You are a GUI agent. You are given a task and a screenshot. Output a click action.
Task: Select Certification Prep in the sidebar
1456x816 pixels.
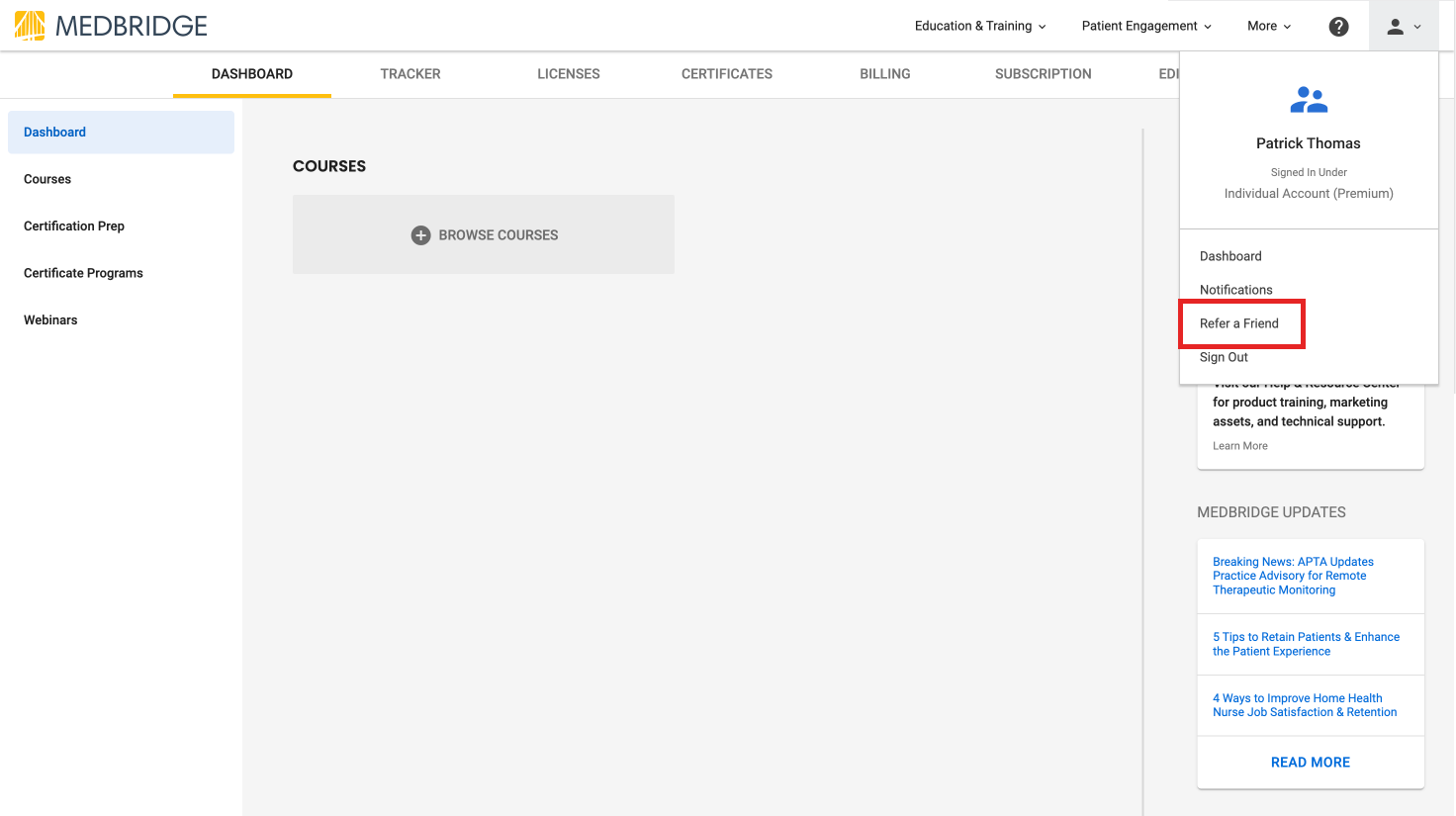pos(74,227)
